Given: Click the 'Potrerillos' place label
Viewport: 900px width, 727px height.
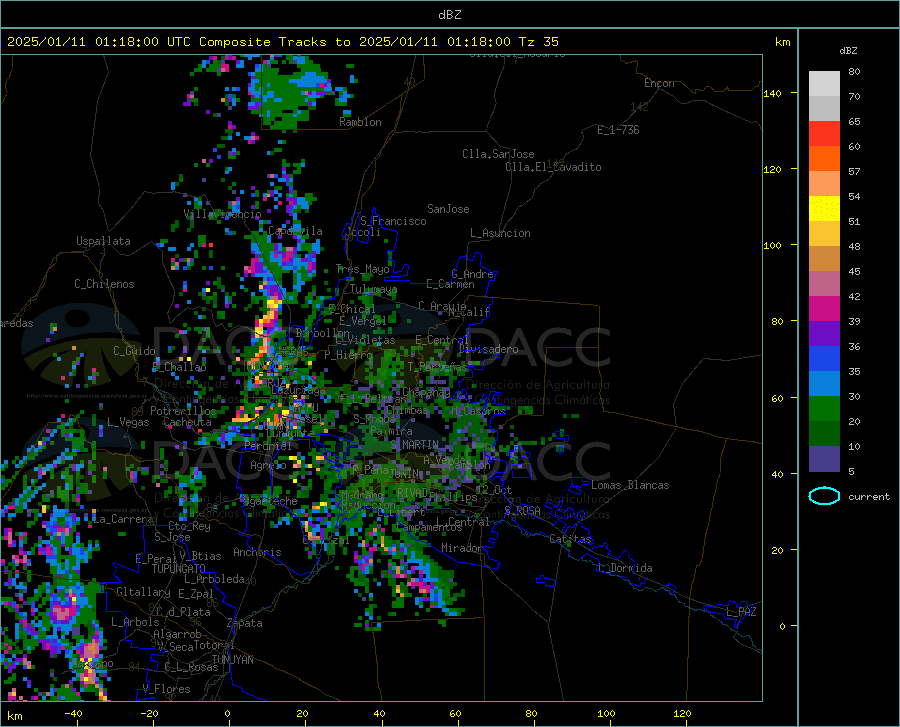Looking at the screenshot, I should click(183, 411).
